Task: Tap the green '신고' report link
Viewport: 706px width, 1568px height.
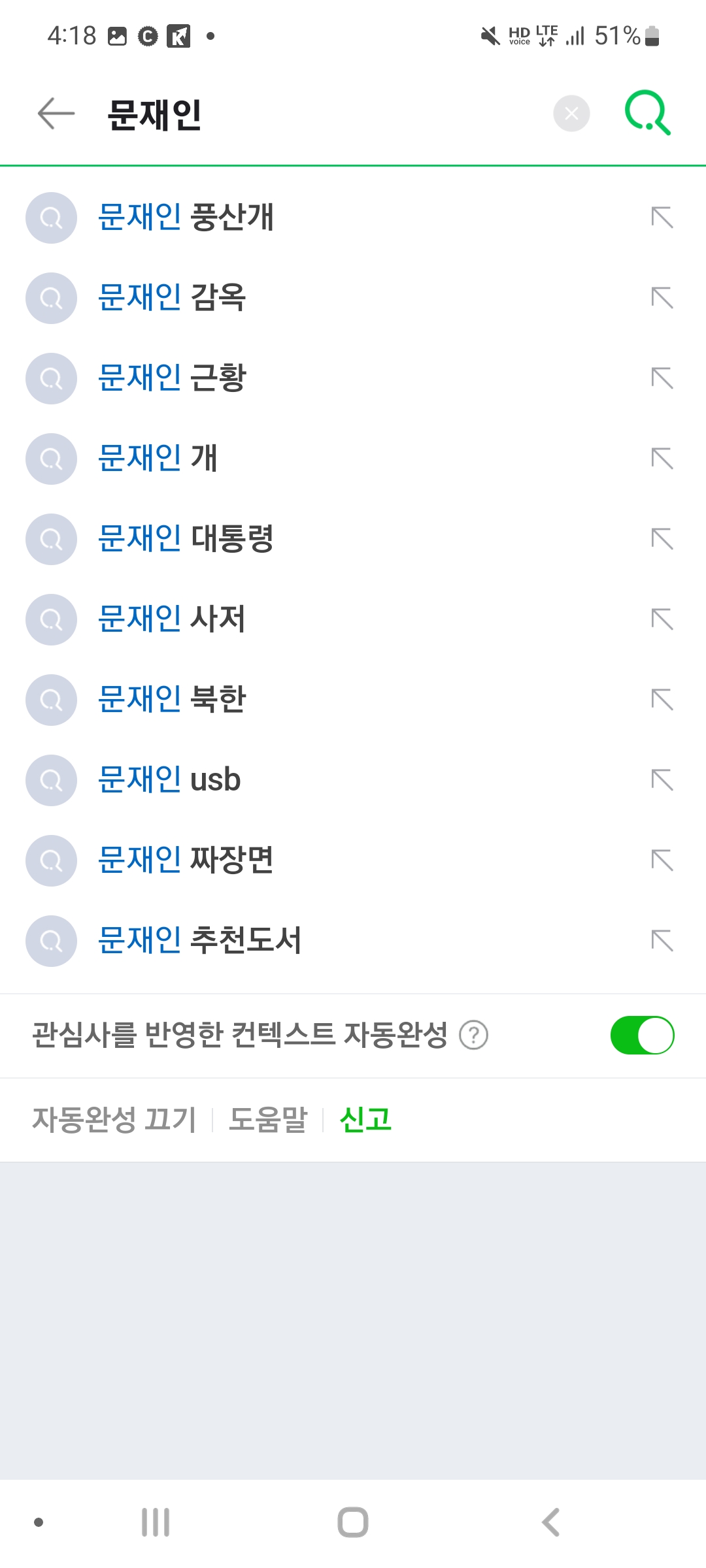Action: point(365,1119)
